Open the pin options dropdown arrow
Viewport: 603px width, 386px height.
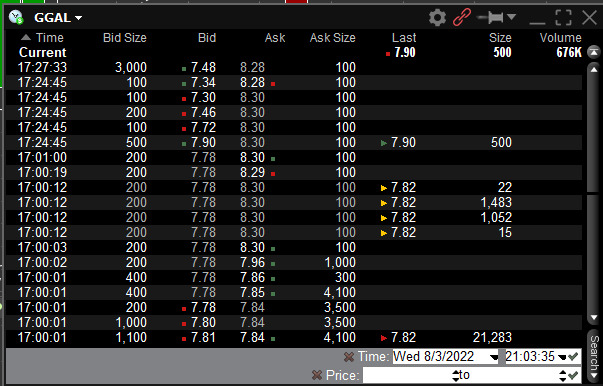tap(511, 17)
